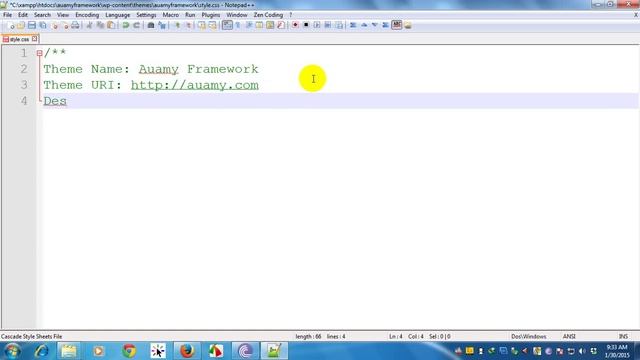Click the Print toolbar icon
The height and width of the screenshot is (360, 640).
75,25
